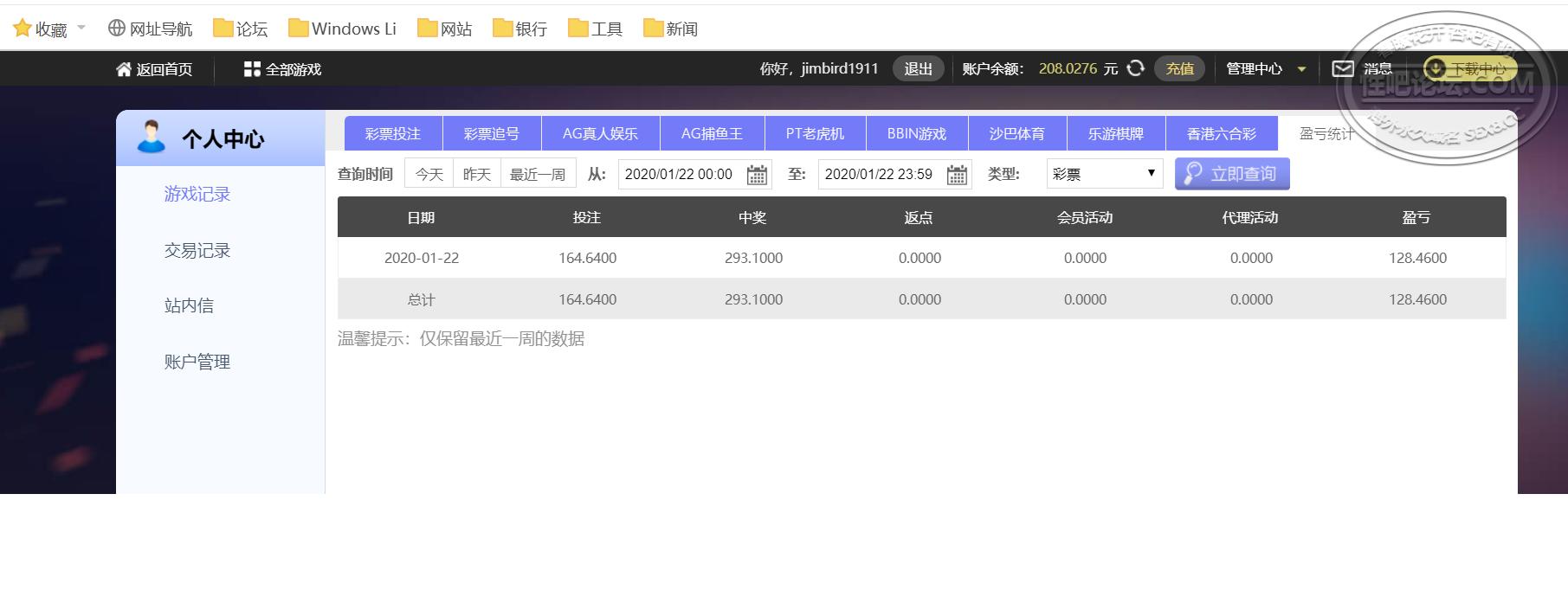1568x603 pixels.
Task: Select the 昨天 time filter
Action: coord(477,174)
